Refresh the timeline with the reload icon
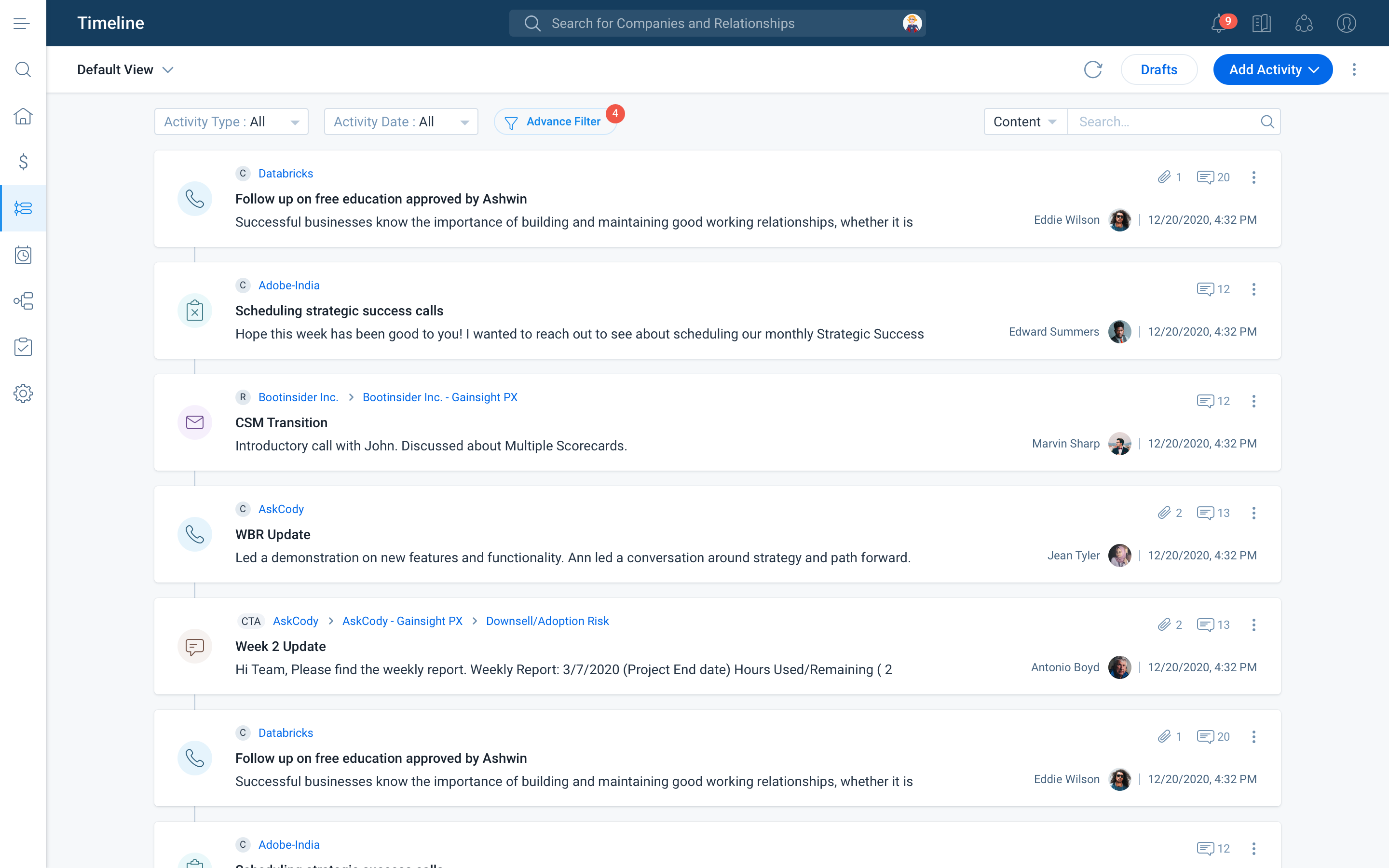 (1093, 69)
